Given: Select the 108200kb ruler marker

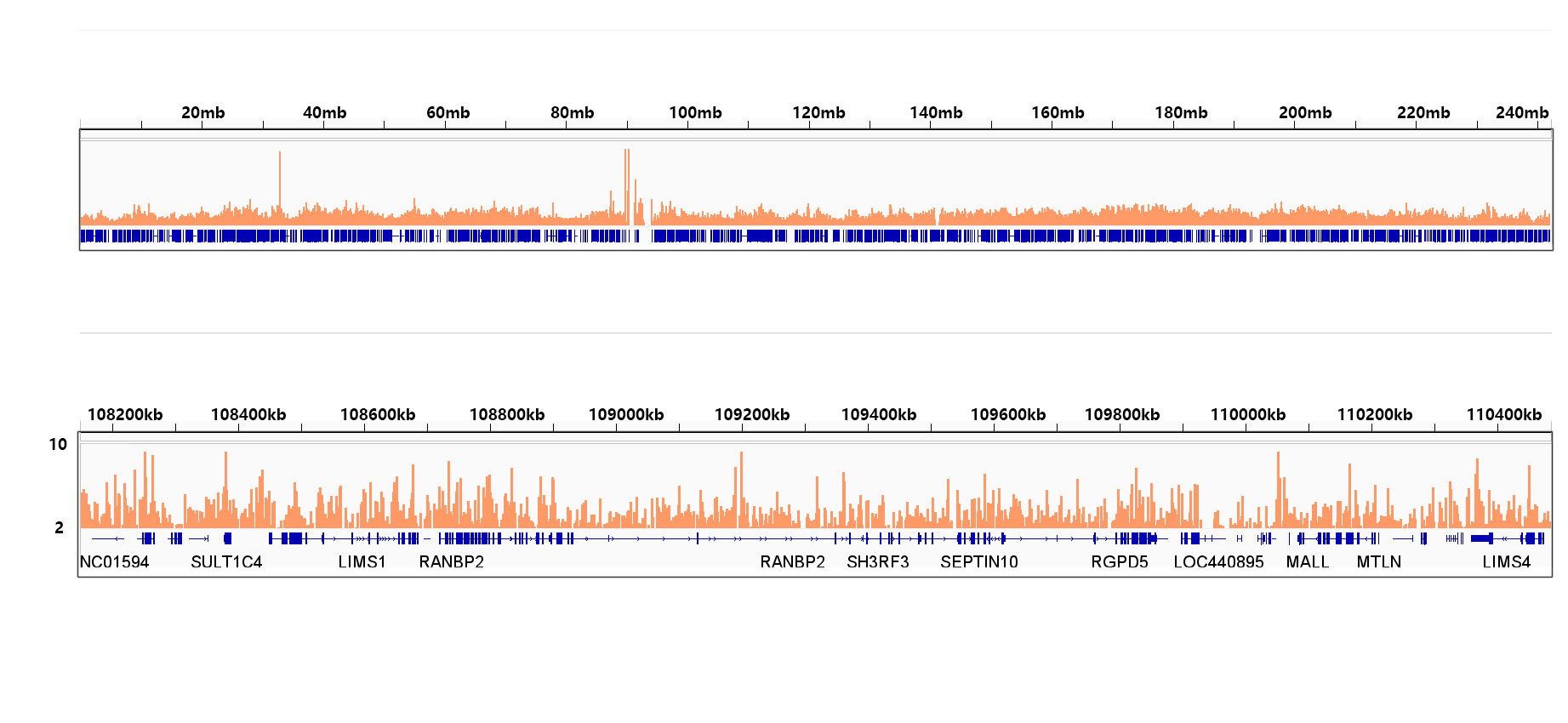Looking at the screenshot, I should click(x=125, y=414).
